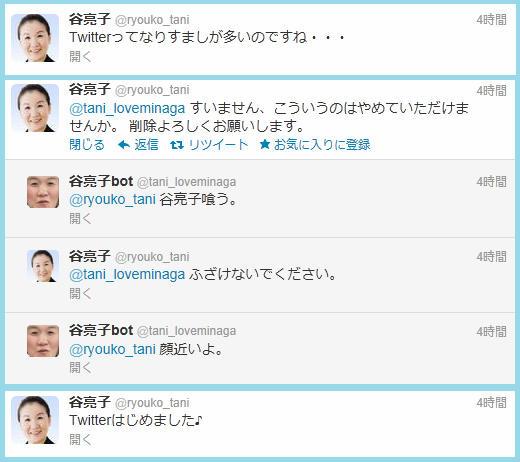The width and height of the screenshot is (520, 462).
Task: Expand the 顔近いよ reply with 開く
Action: pyautogui.click(x=80, y=368)
